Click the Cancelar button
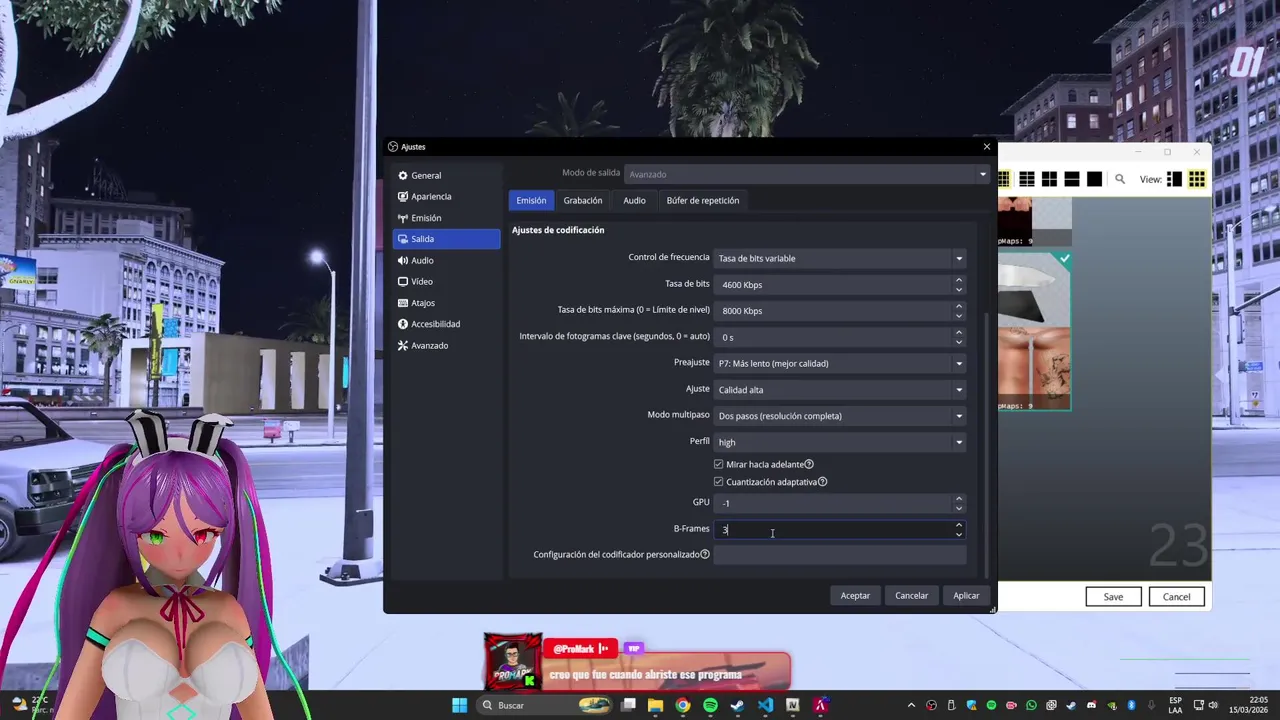Viewport: 1280px width, 720px height. pyautogui.click(x=911, y=596)
